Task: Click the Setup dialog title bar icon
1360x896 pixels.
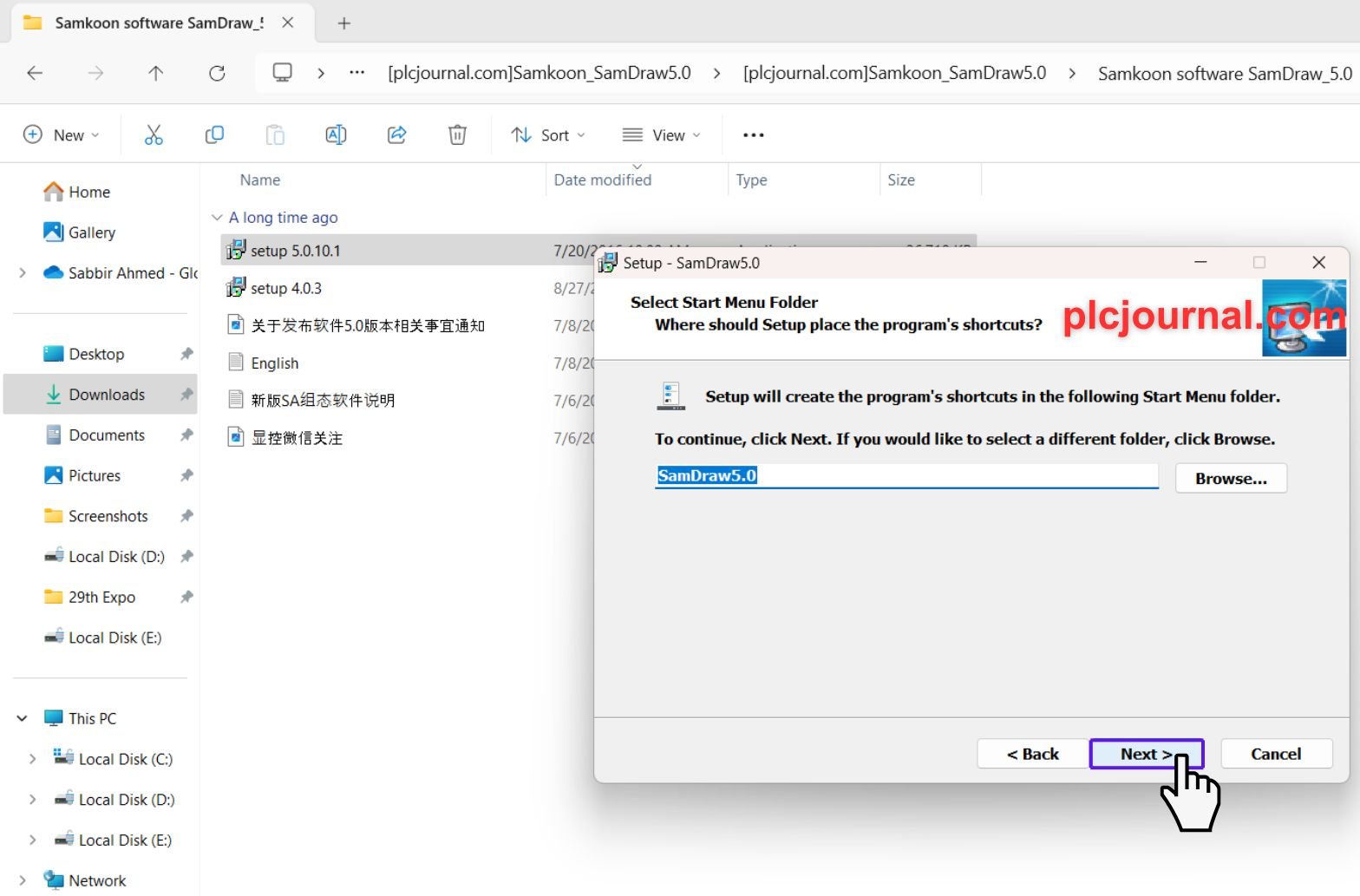Action: pyautogui.click(x=608, y=262)
